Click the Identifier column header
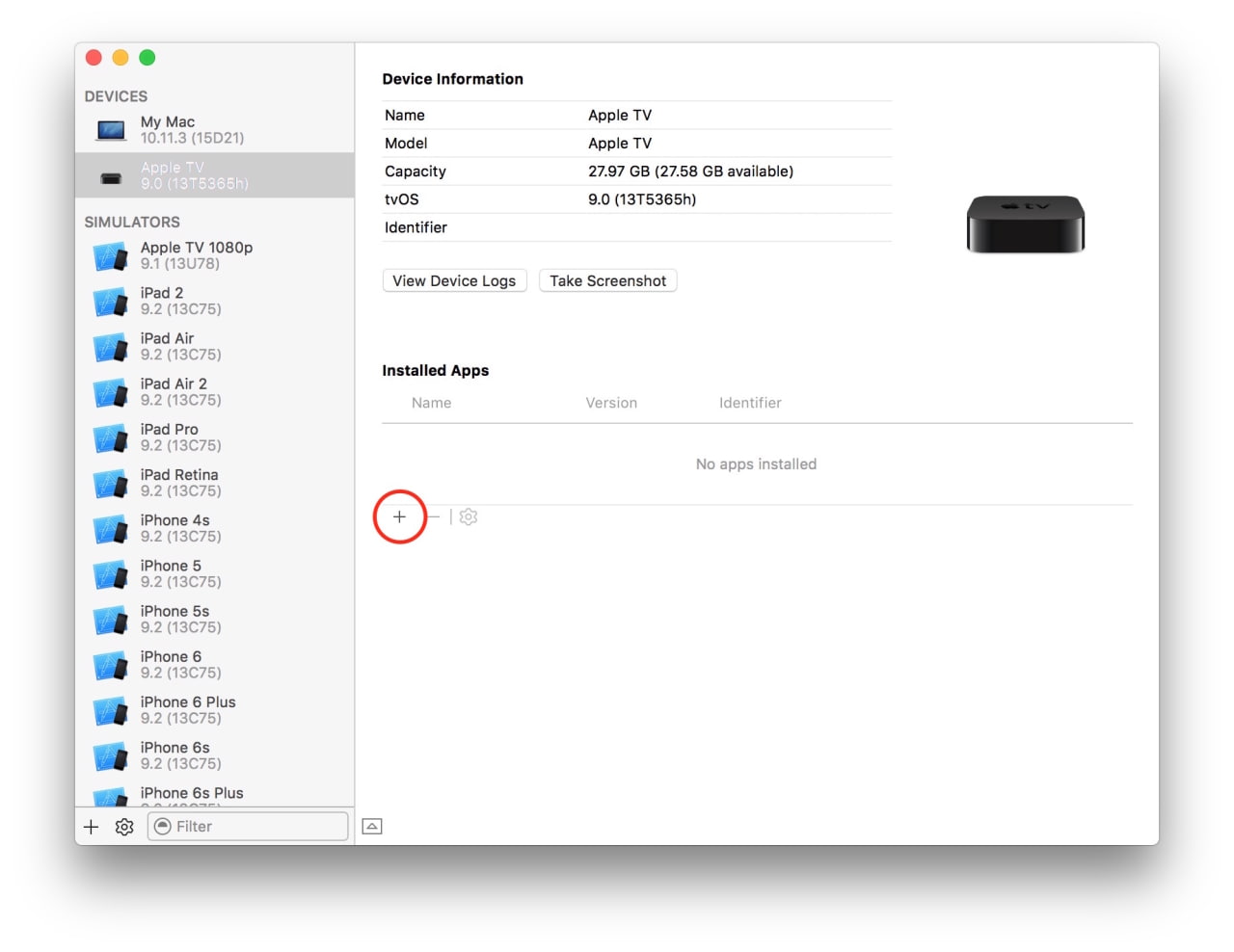Image resolution: width=1234 pixels, height=952 pixels. tap(750, 403)
